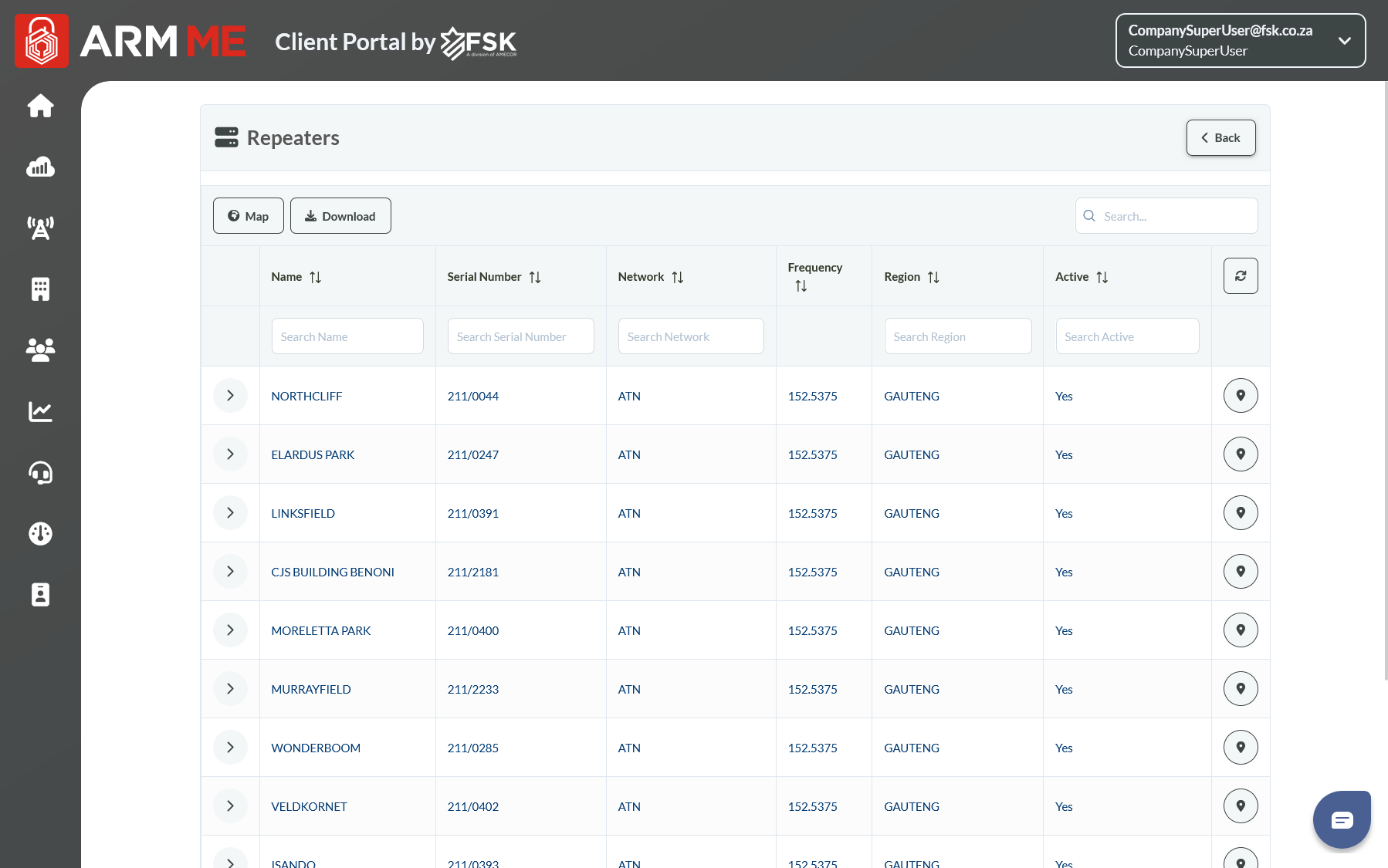Open the Home icon in sidebar
1388x868 pixels.
click(x=40, y=106)
